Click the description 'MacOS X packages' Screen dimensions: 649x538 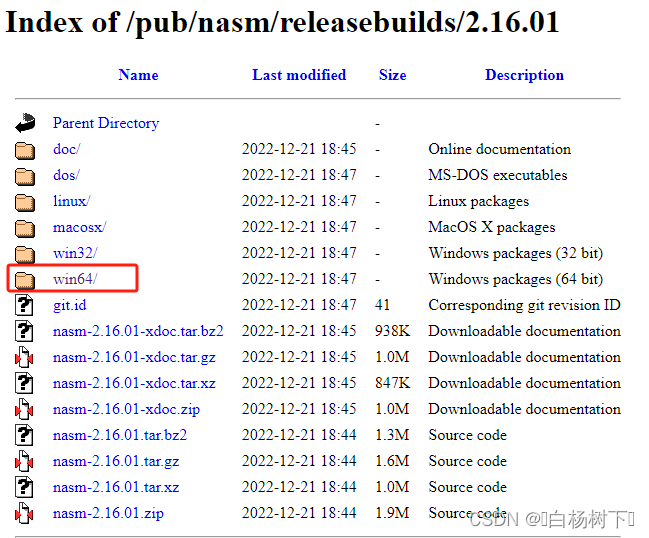(492, 227)
